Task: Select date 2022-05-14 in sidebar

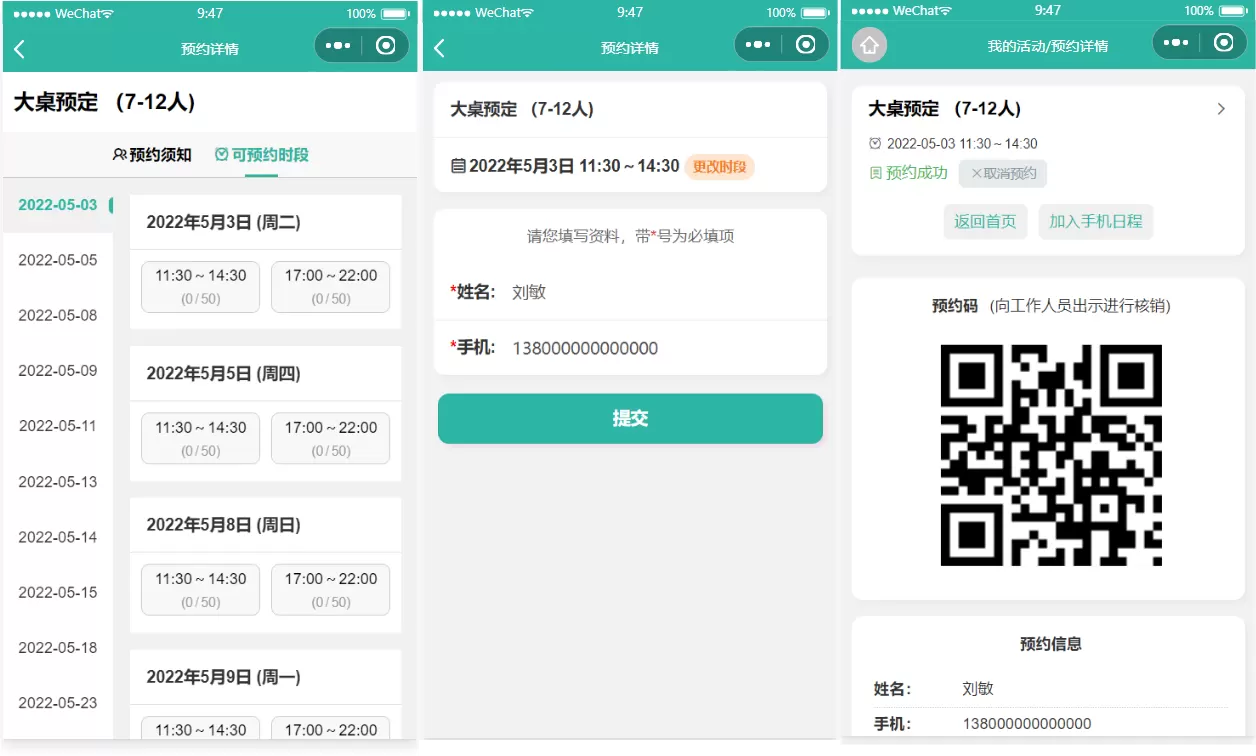Action: [x=58, y=537]
